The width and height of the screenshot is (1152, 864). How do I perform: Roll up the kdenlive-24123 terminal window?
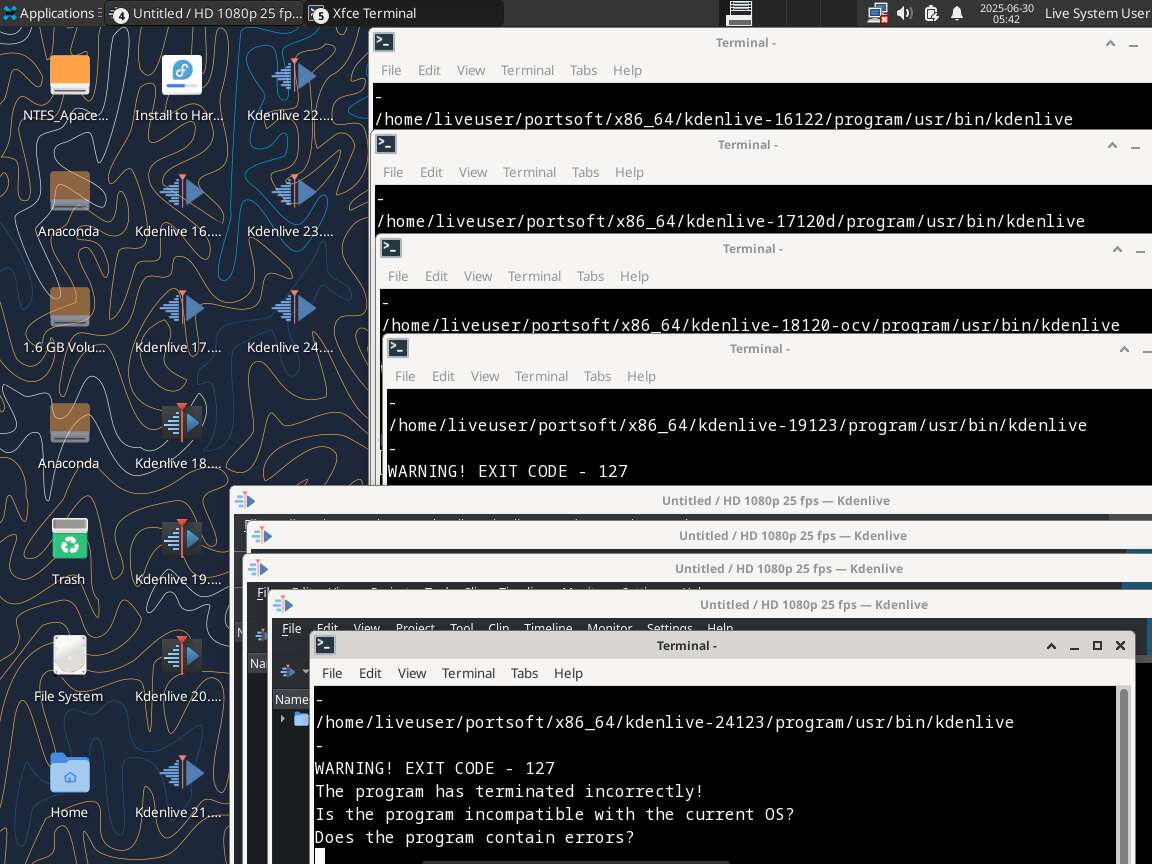tap(1051, 646)
